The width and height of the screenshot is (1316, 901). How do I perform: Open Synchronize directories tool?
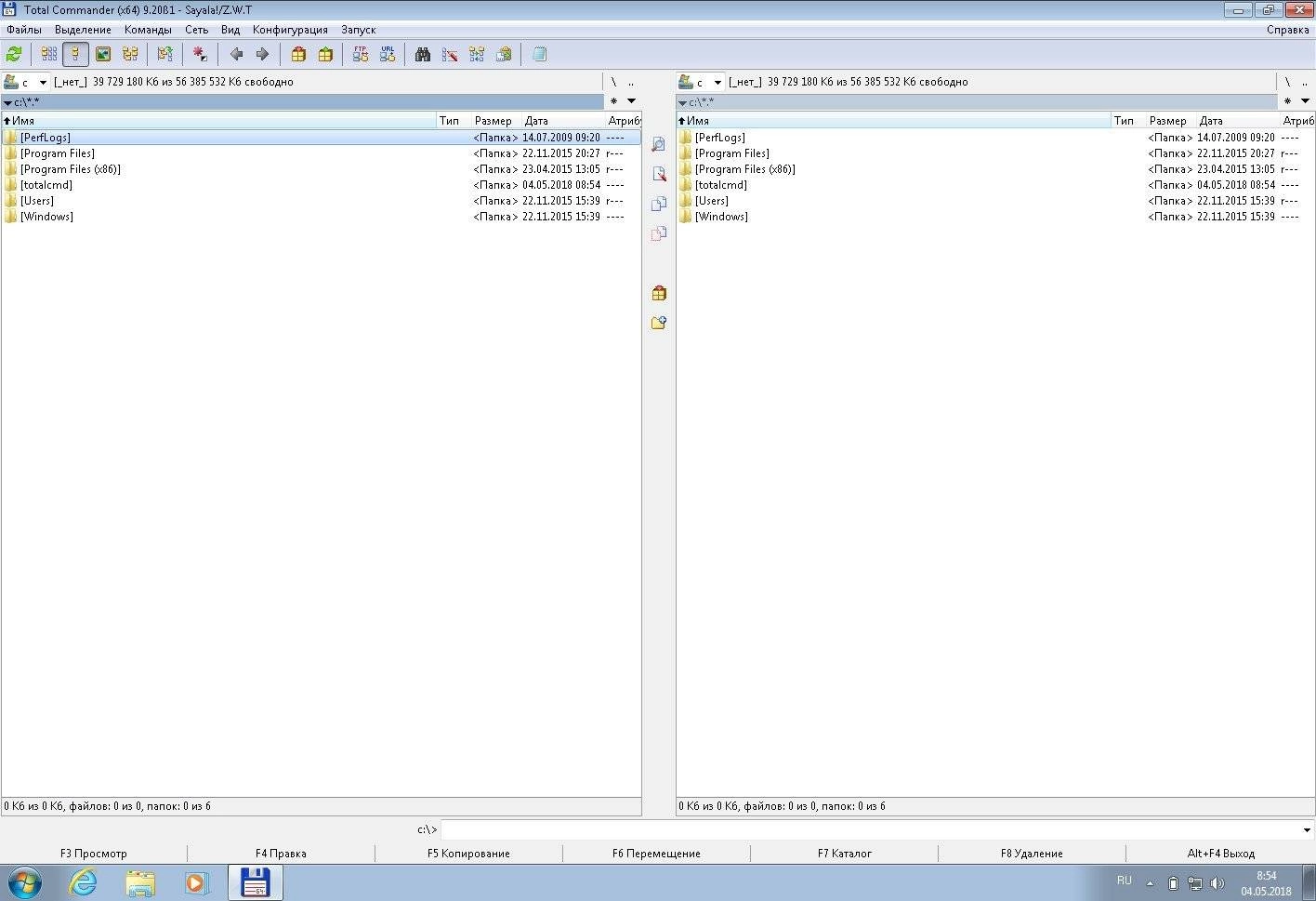(477, 54)
